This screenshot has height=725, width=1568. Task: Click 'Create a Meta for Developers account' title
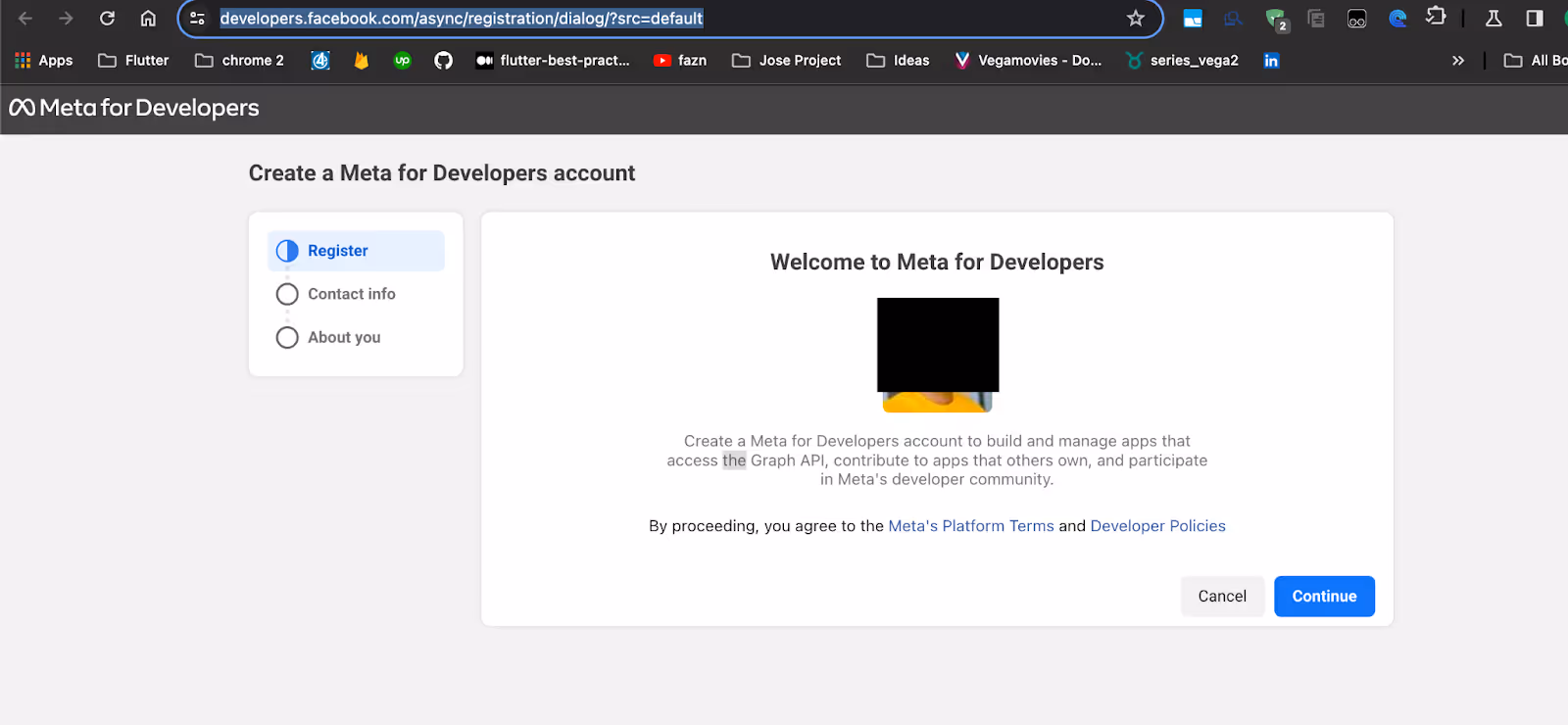point(442,173)
